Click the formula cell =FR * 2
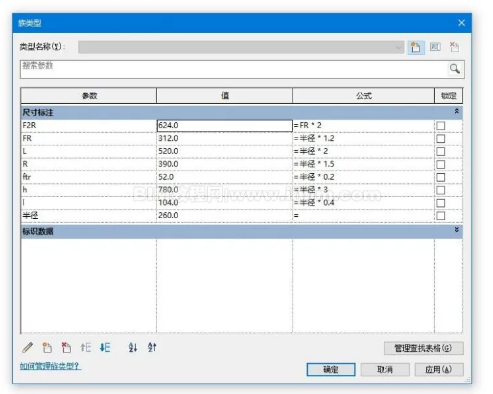The height and width of the screenshot is (394, 493). coord(364,126)
